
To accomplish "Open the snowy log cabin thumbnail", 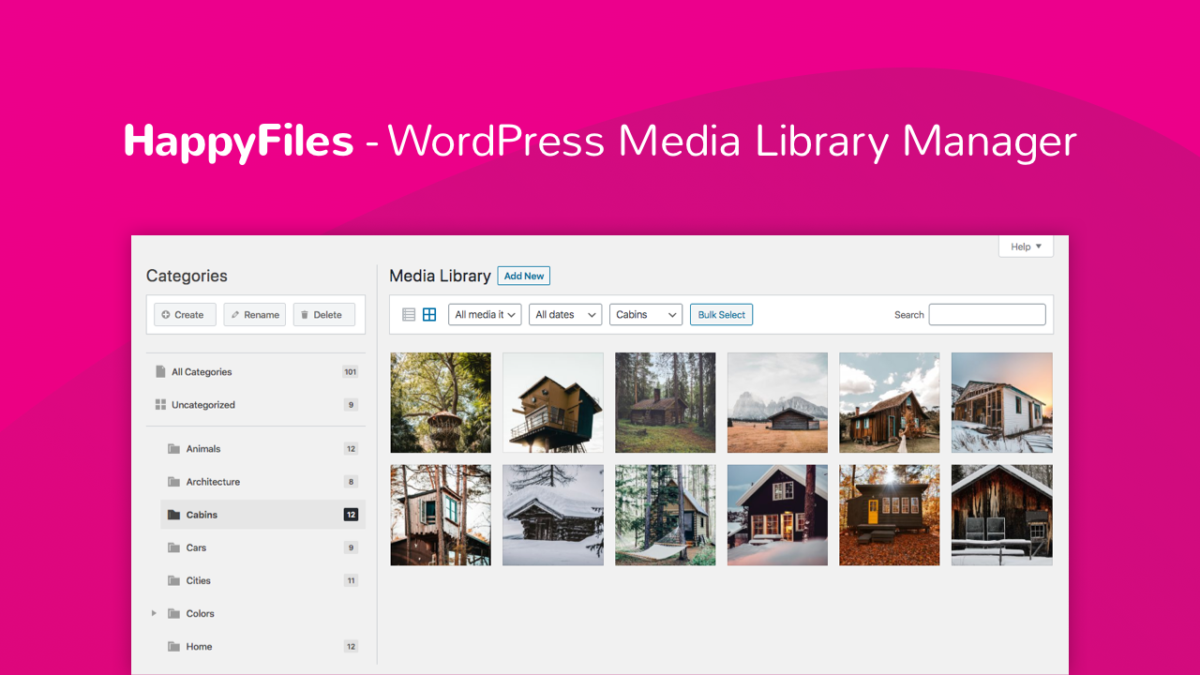I will click(x=553, y=514).
